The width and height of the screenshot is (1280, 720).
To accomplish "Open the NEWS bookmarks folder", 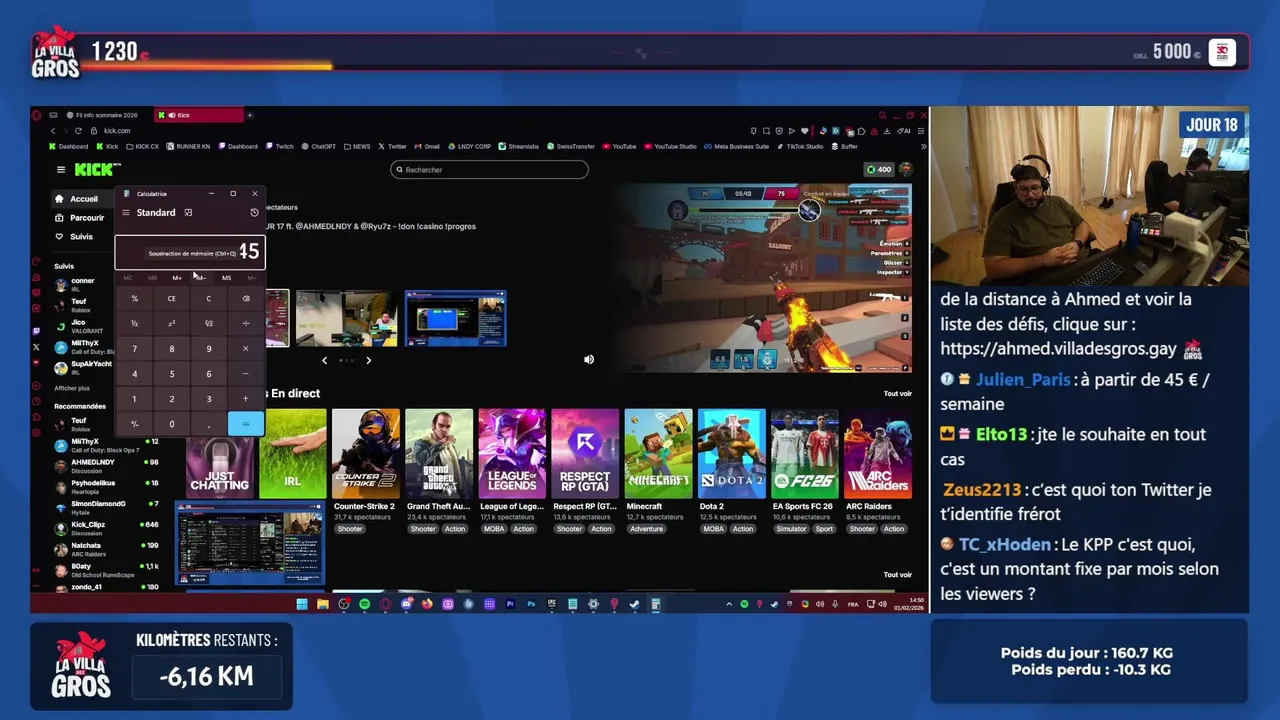I will click(357, 147).
